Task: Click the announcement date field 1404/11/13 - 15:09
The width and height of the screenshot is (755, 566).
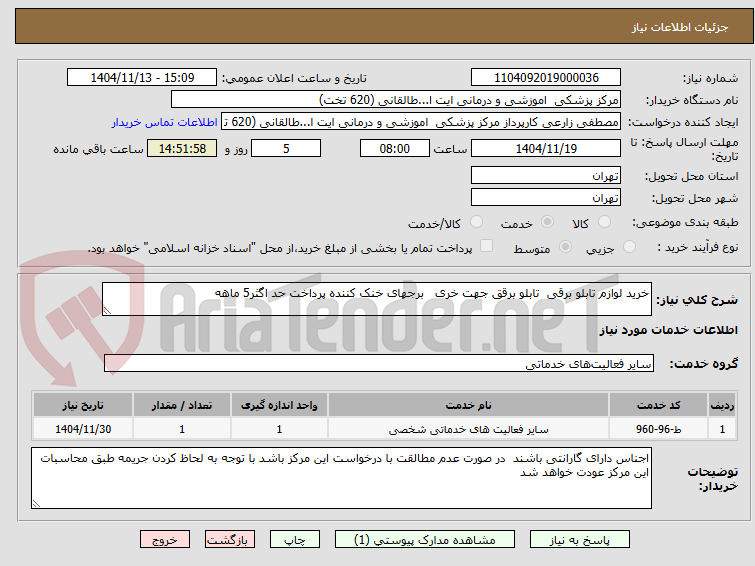Action: (x=142, y=78)
